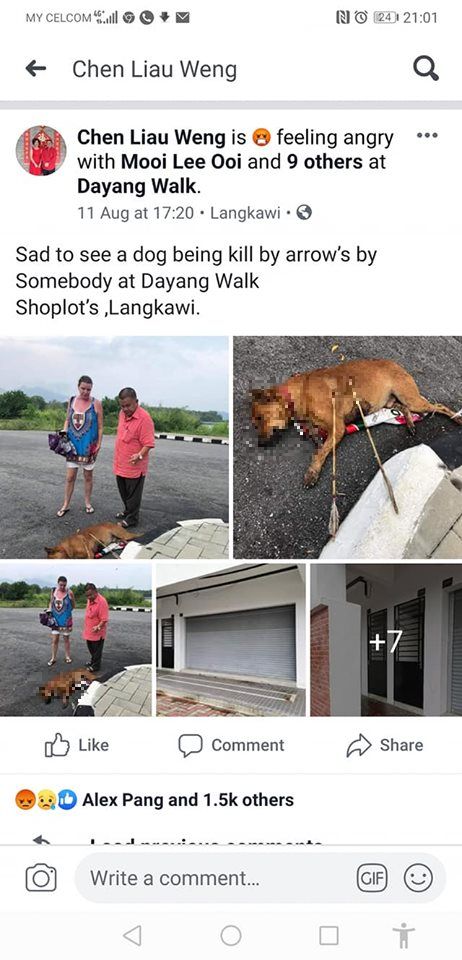Tap the Android home circle button
This screenshot has height=960, width=462.
(x=231, y=936)
